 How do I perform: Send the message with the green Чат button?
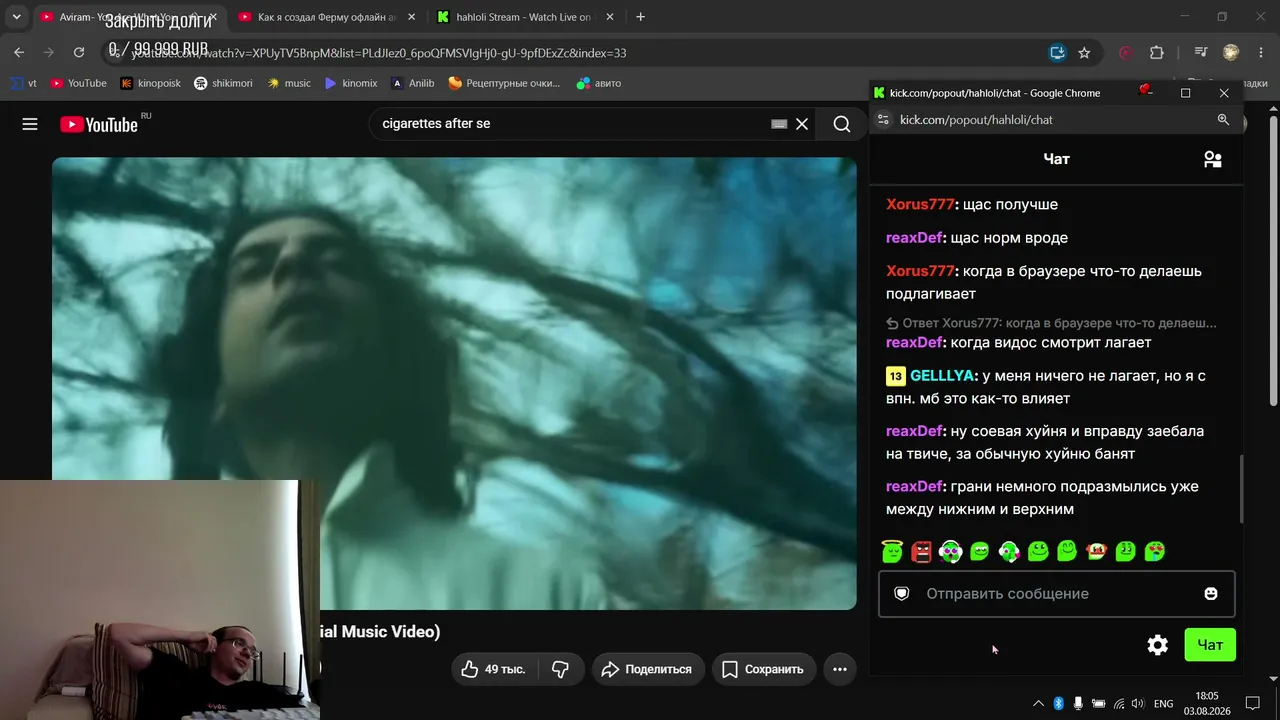tap(1210, 645)
